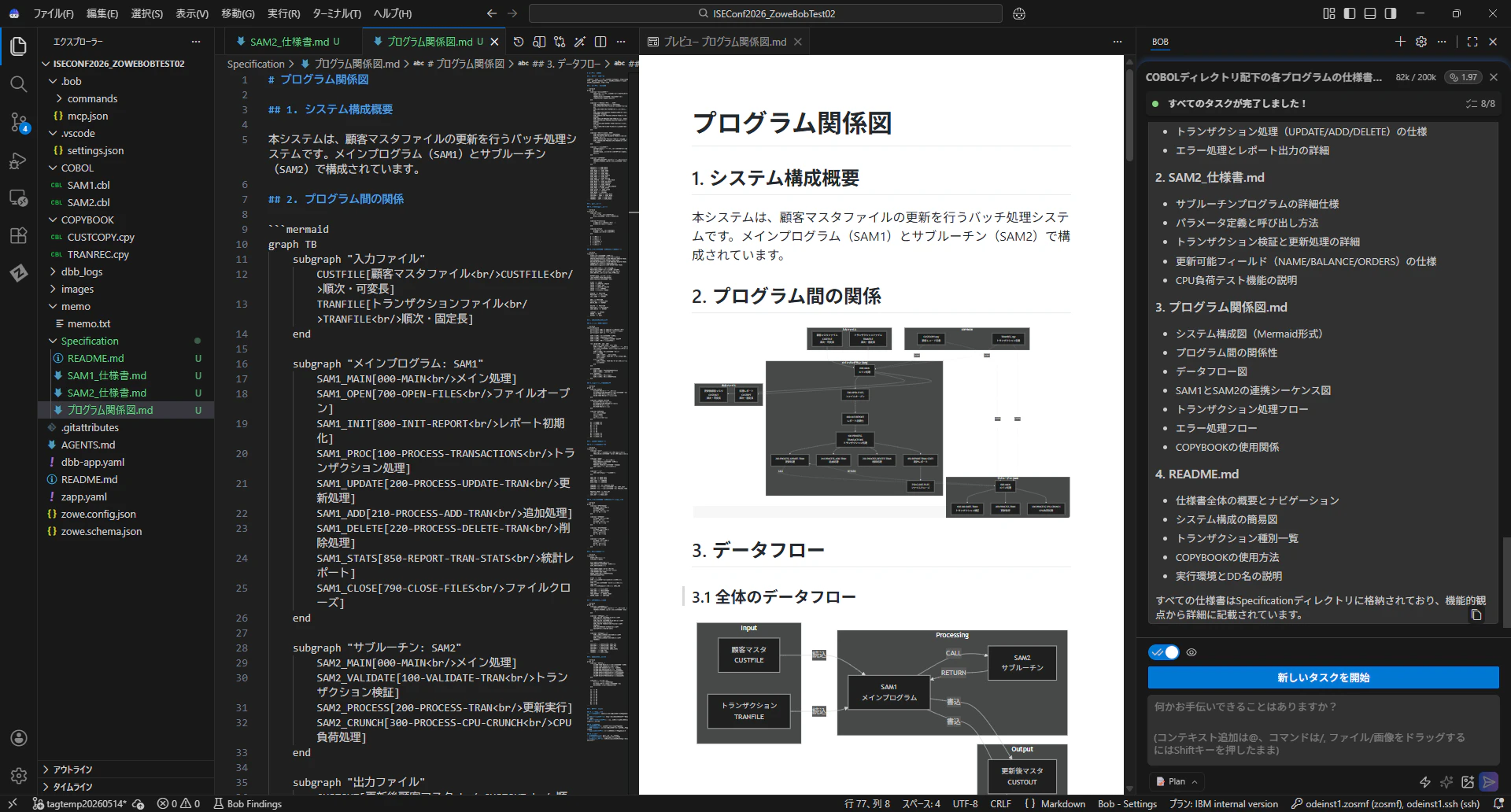Open Bob Findings from the status bar
Viewport: 1511px width, 812px height.
[x=248, y=804]
